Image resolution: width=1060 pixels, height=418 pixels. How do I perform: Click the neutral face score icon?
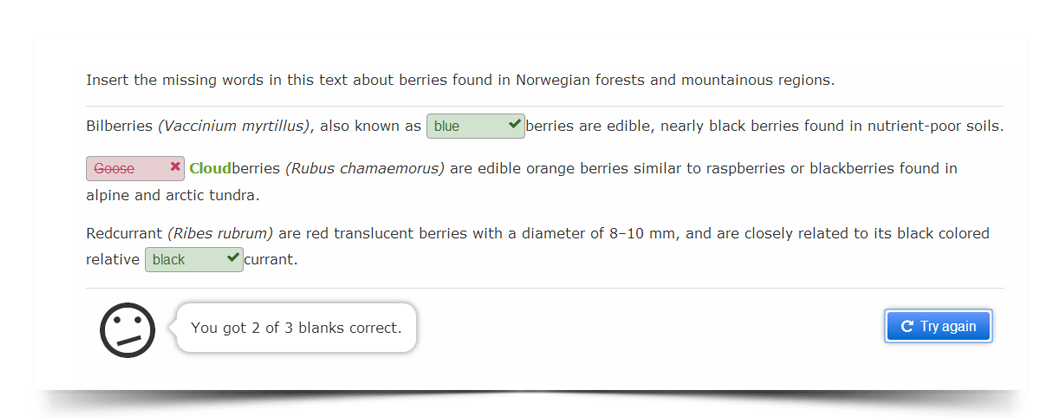(128, 330)
